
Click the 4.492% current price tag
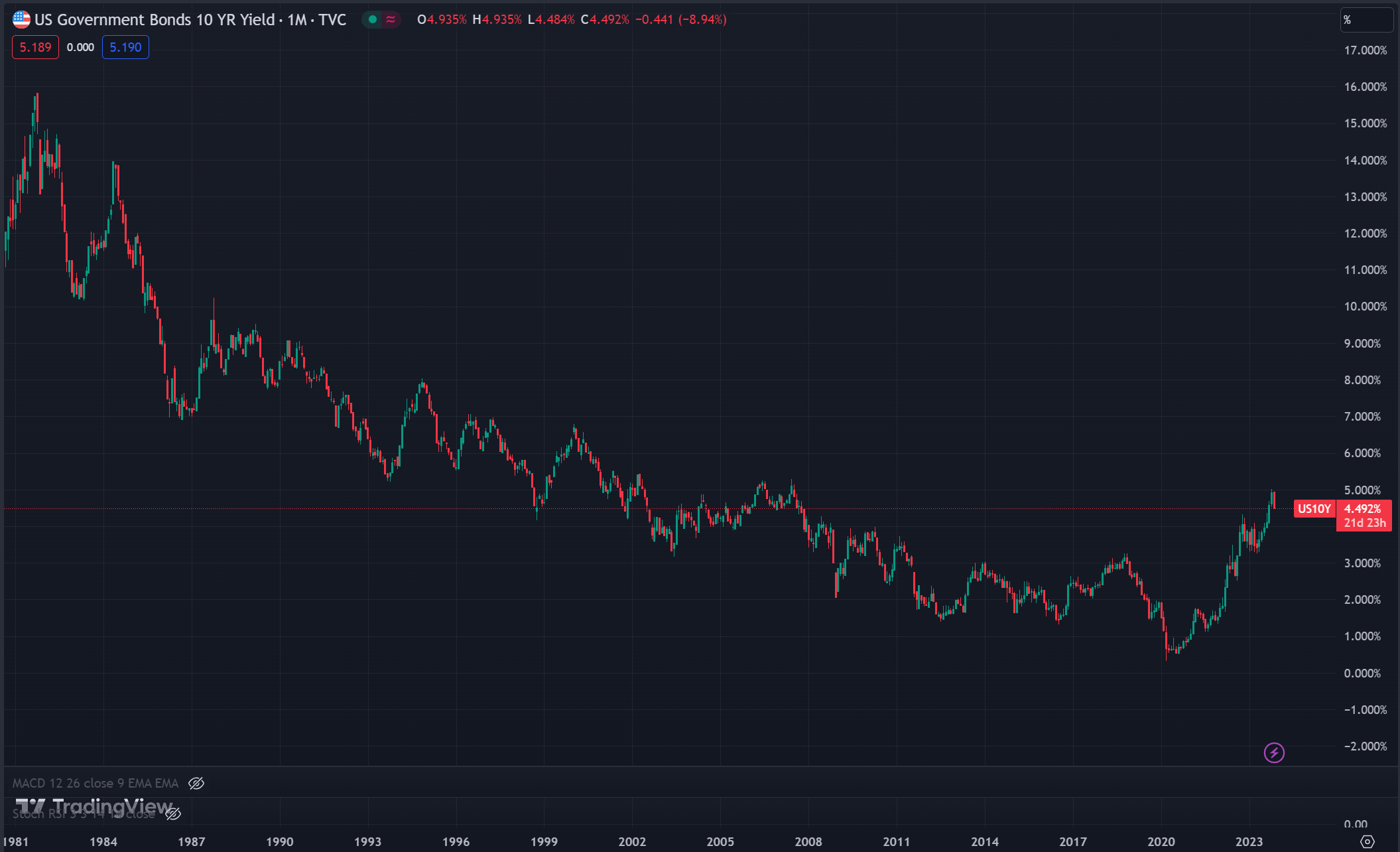pyautogui.click(x=1362, y=509)
